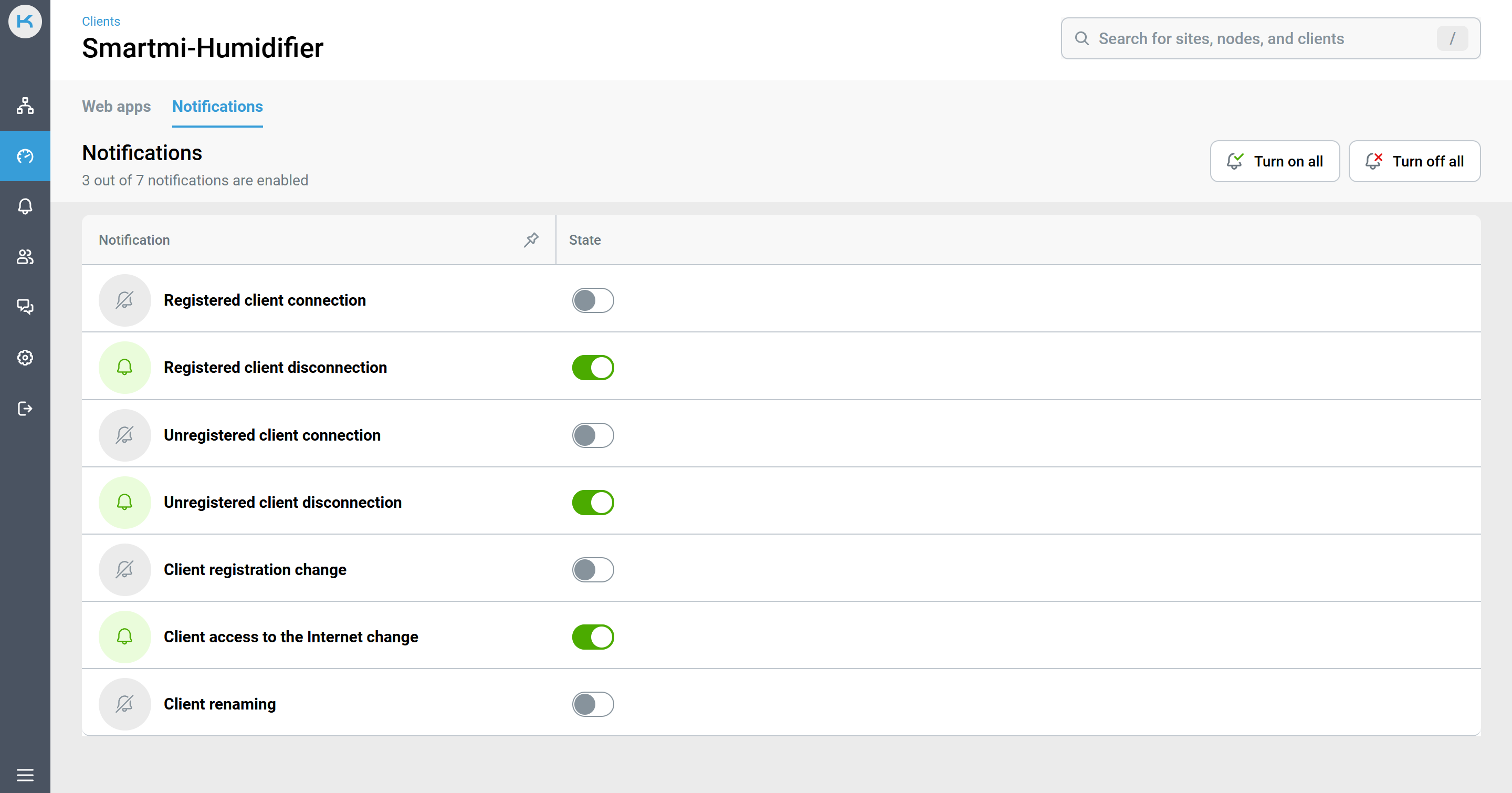The width and height of the screenshot is (1512, 793).
Task: Open the bell notifications sidebar icon
Action: pyautogui.click(x=25, y=206)
